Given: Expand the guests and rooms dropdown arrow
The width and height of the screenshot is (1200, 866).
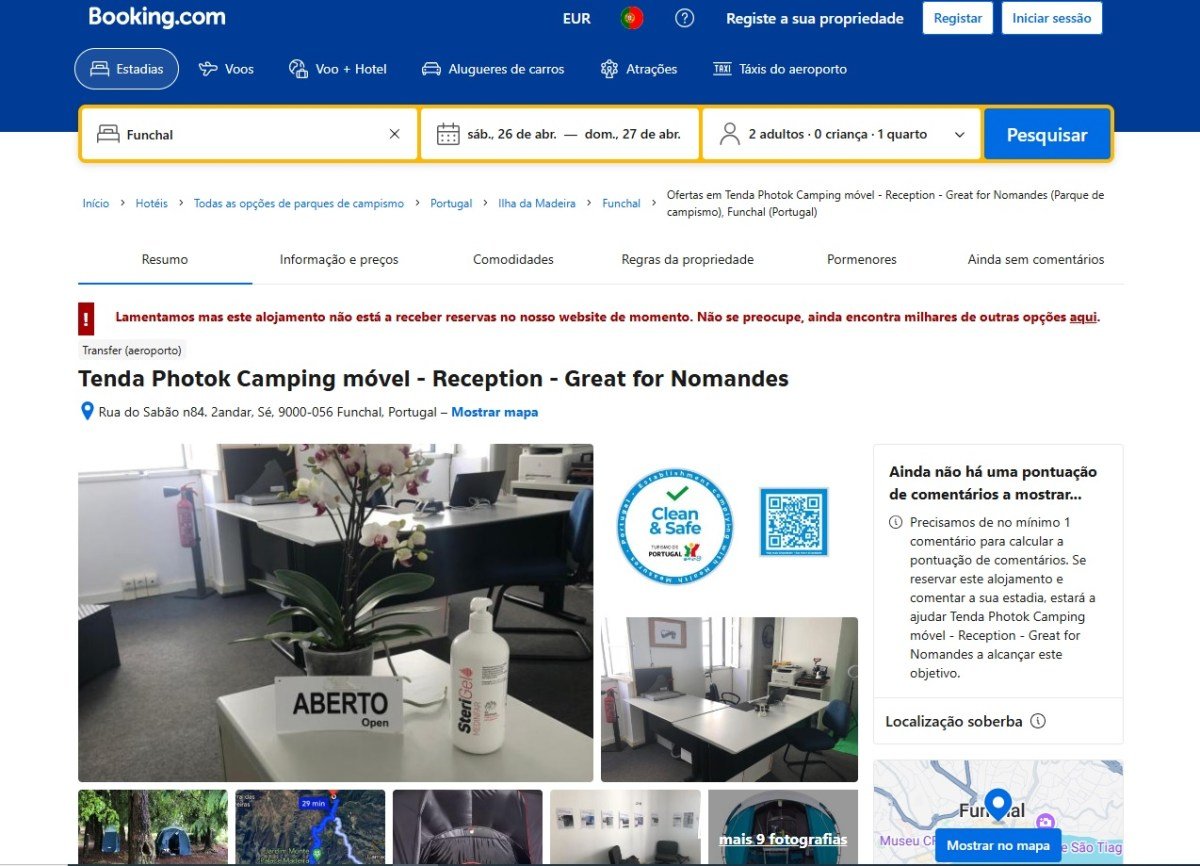Looking at the screenshot, I should click(x=960, y=134).
